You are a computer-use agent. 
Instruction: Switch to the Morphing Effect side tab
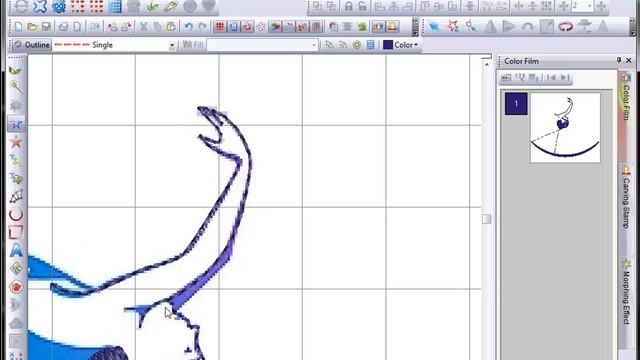(626, 292)
